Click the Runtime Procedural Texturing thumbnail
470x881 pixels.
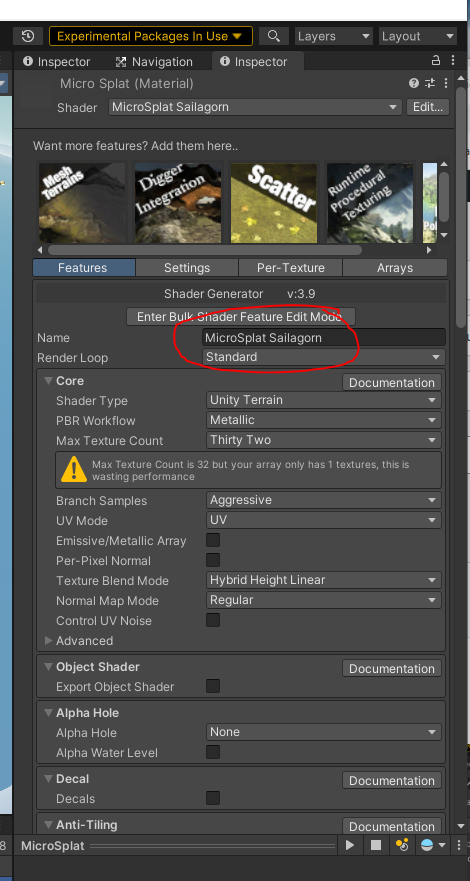coord(370,202)
